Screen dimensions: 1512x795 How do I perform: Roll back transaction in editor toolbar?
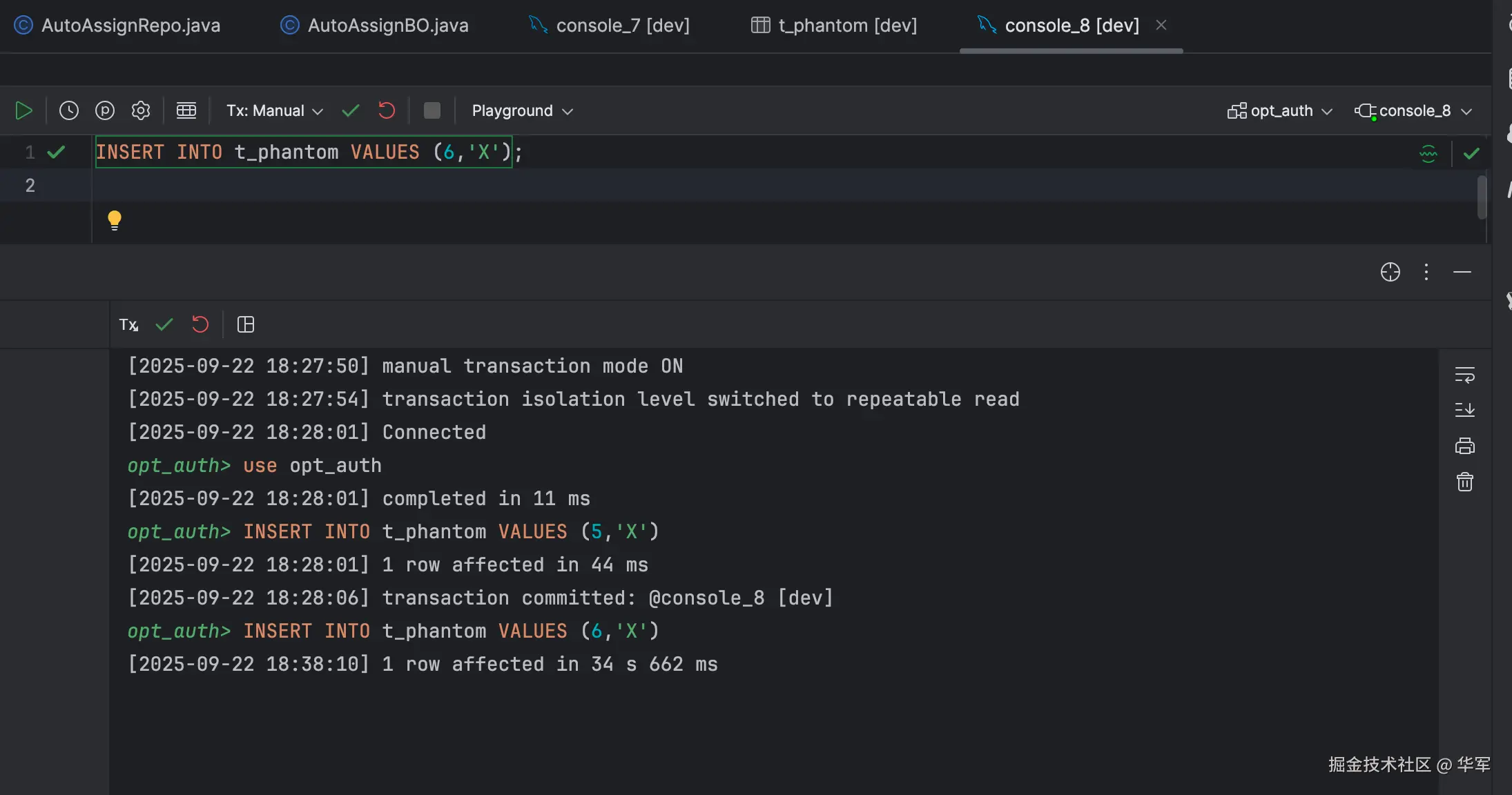tap(387, 110)
